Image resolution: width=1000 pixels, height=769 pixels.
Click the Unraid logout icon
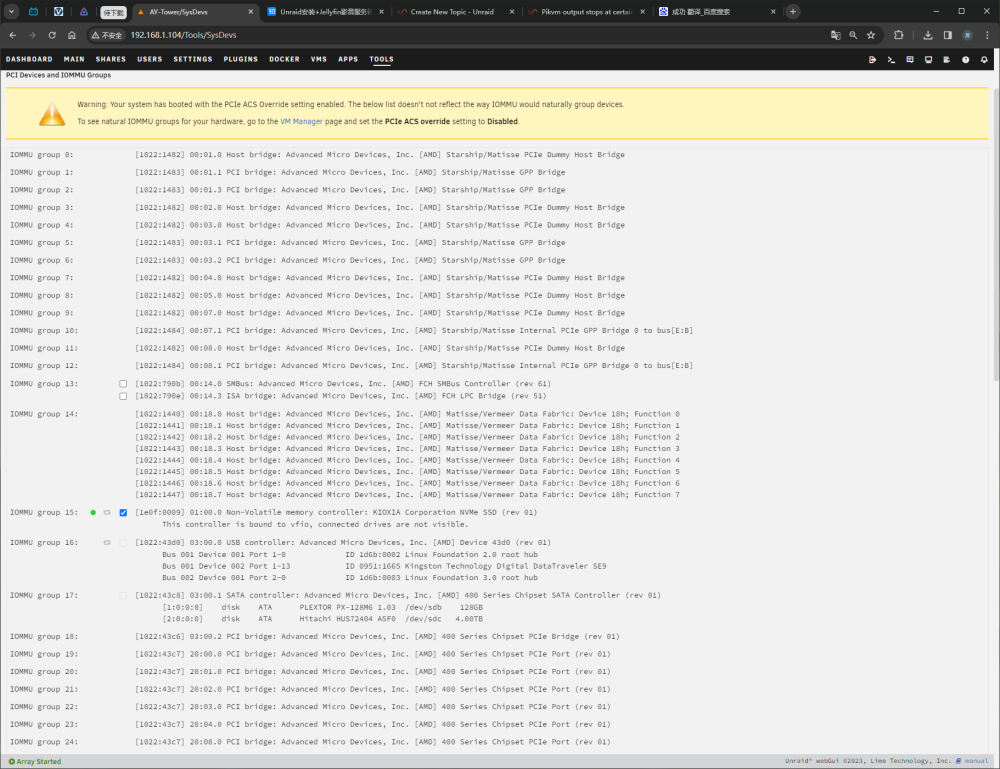(872, 59)
